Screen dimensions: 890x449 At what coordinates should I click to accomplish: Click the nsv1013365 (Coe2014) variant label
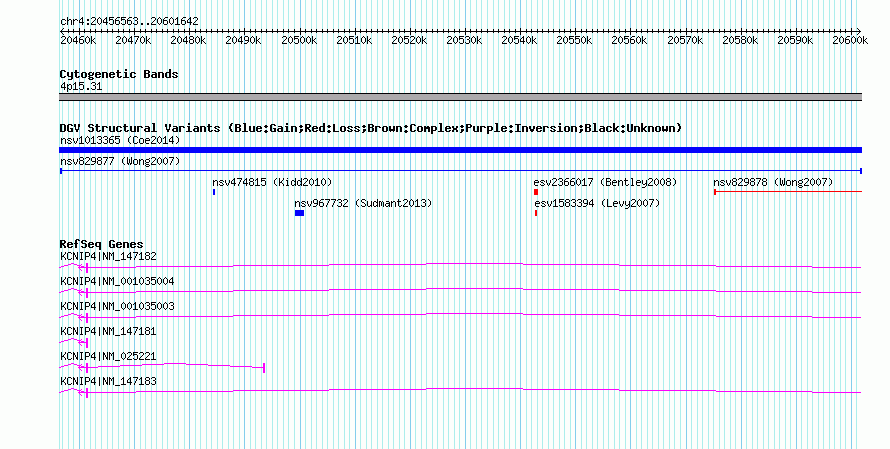tap(120, 140)
